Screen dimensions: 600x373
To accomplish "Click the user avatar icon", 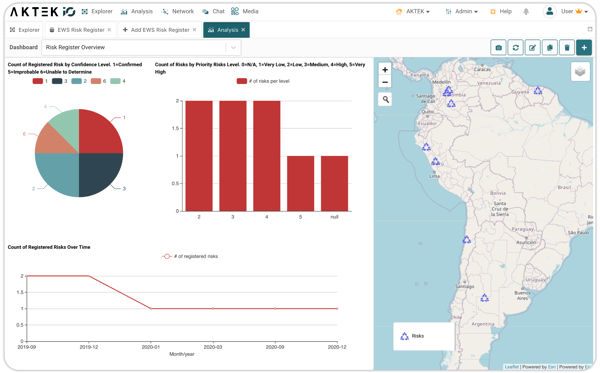I will coord(549,11).
